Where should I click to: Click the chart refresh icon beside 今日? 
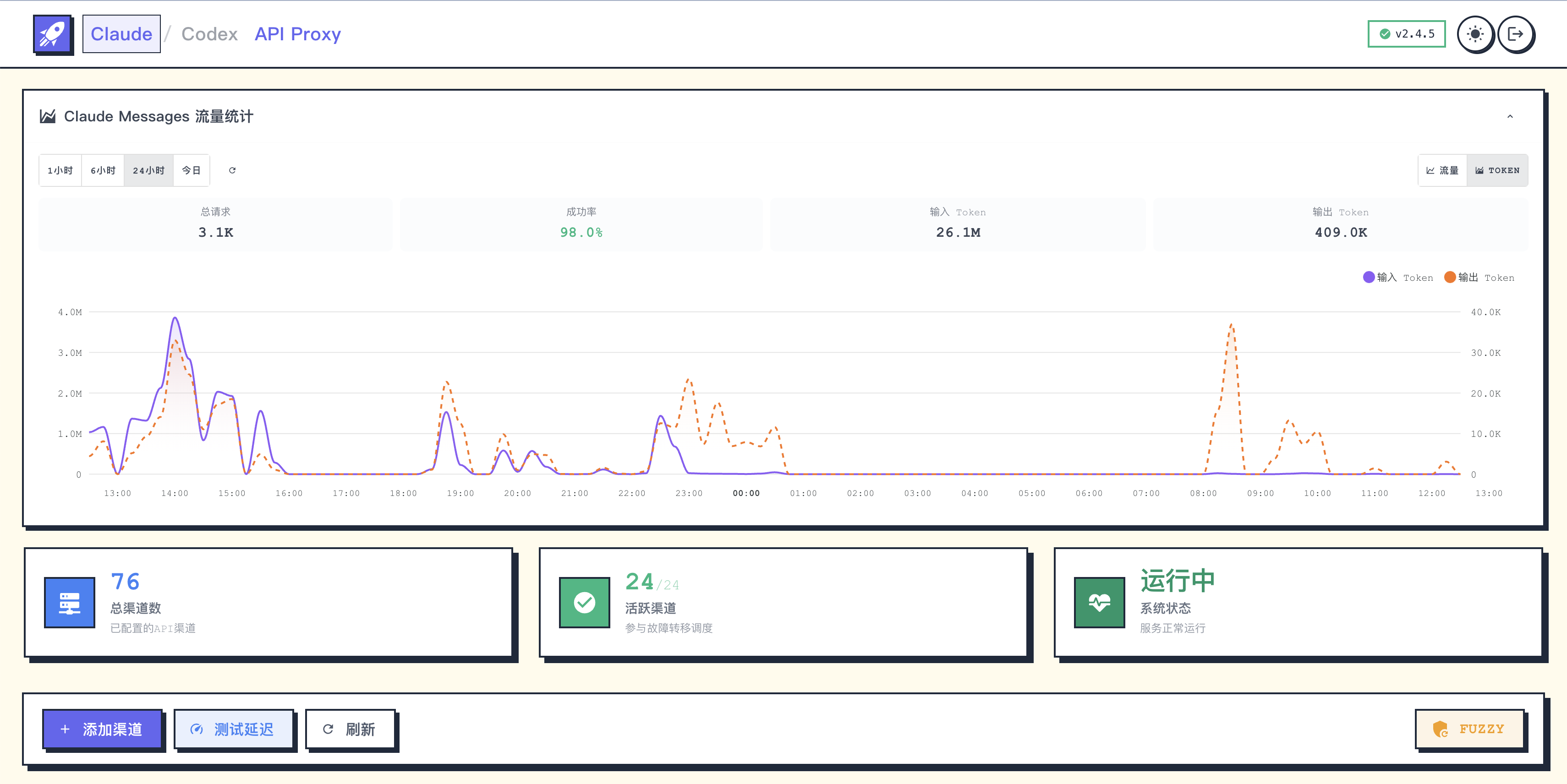click(x=232, y=170)
